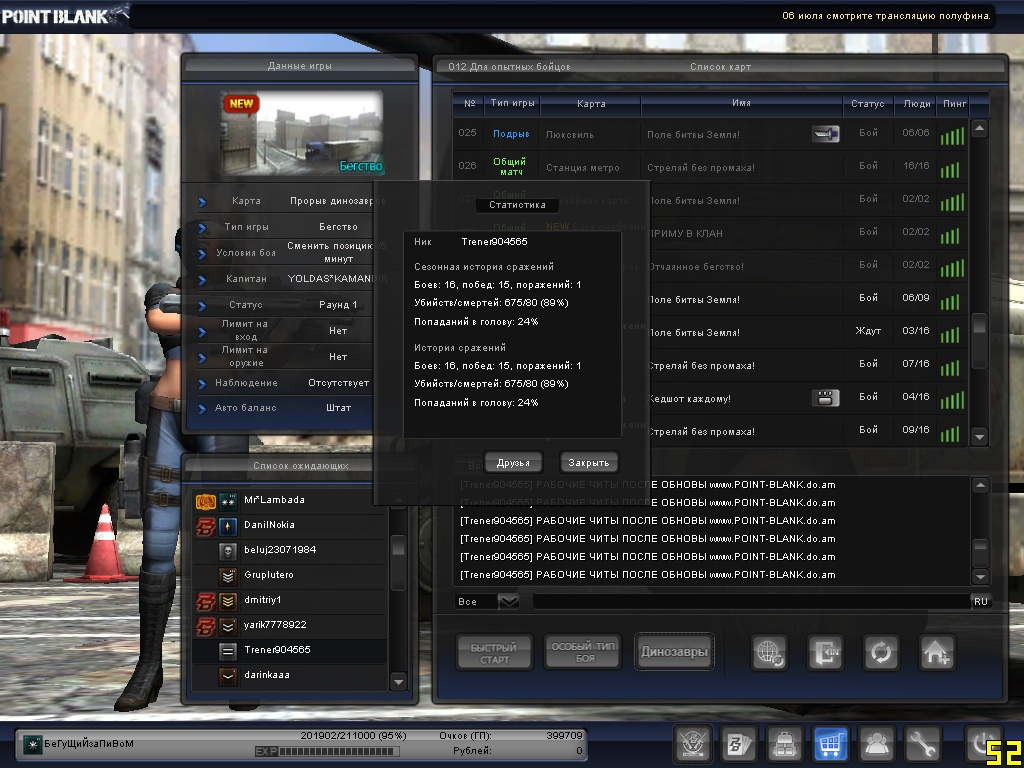Select the waiting room with 03/16 players

point(808,332)
